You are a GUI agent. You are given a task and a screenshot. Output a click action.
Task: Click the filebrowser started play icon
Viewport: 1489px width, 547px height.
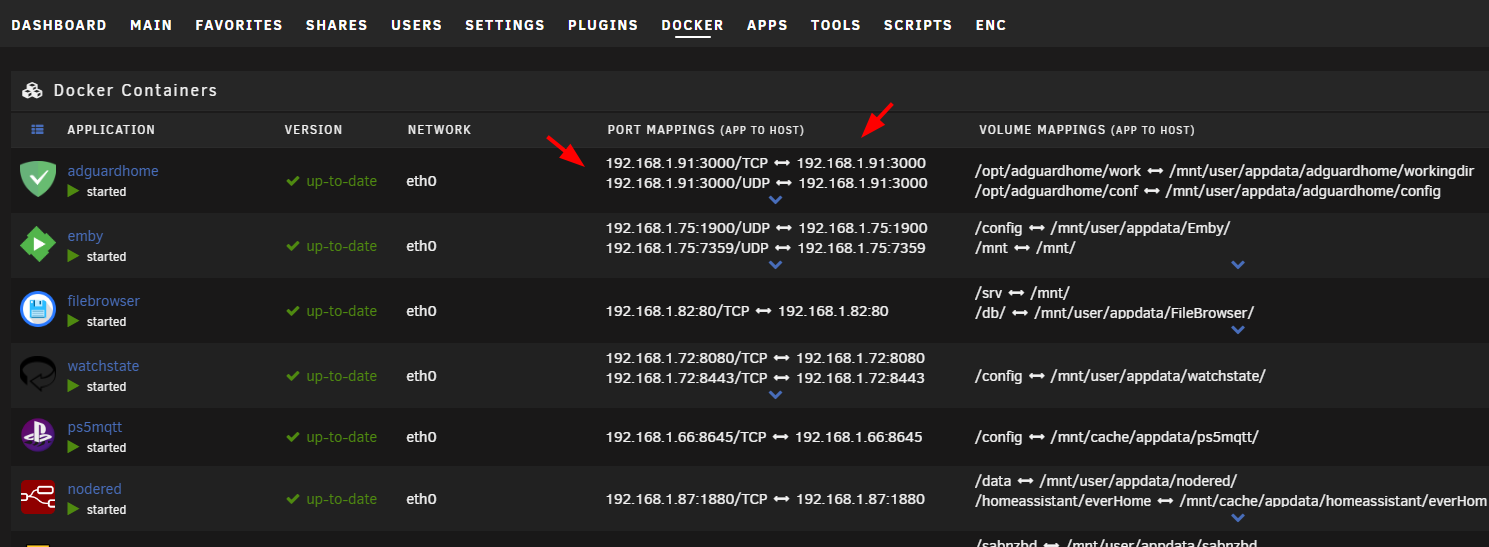73,321
